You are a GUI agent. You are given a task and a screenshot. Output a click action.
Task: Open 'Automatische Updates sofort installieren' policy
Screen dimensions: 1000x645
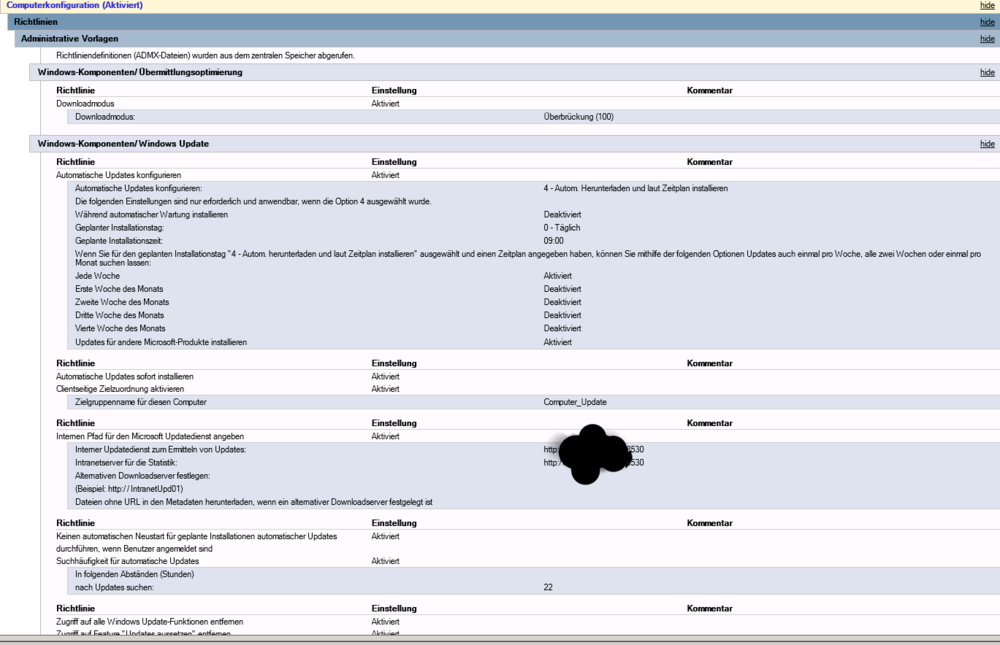(124, 376)
